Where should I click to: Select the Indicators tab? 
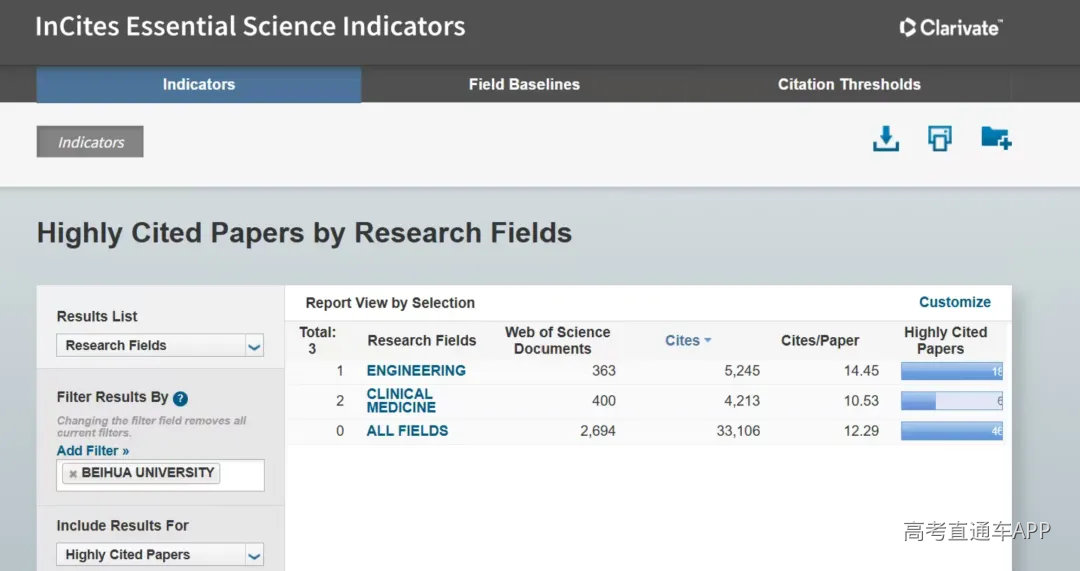(199, 85)
